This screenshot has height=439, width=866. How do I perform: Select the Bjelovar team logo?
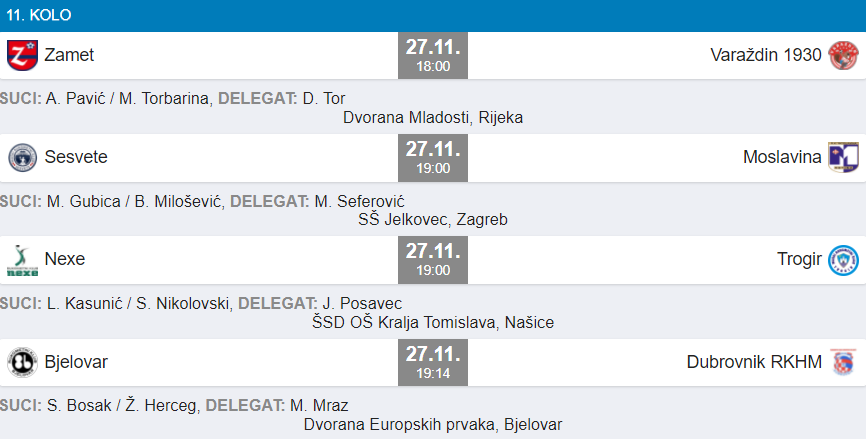click(x=22, y=362)
